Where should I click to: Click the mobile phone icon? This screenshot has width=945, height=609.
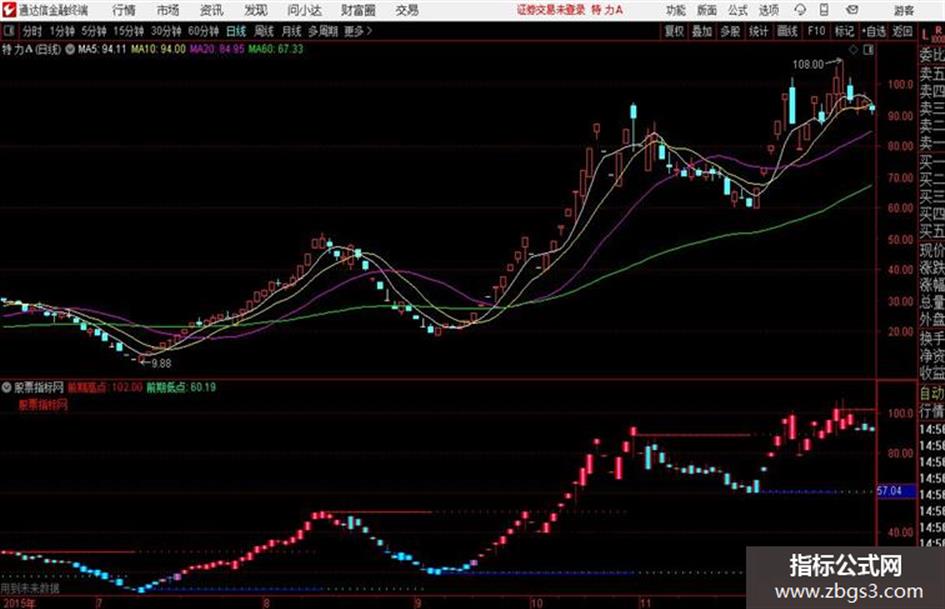pos(824,10)
